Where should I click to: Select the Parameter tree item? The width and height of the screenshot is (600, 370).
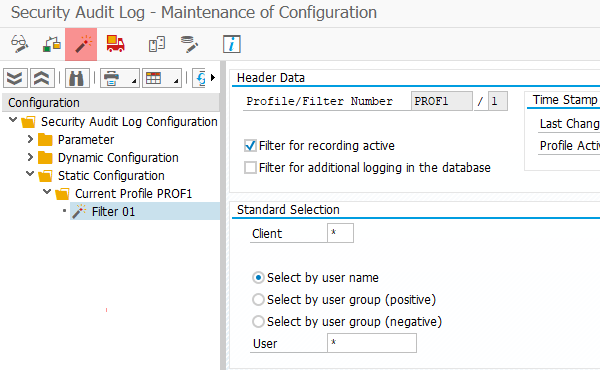[86, 140]
